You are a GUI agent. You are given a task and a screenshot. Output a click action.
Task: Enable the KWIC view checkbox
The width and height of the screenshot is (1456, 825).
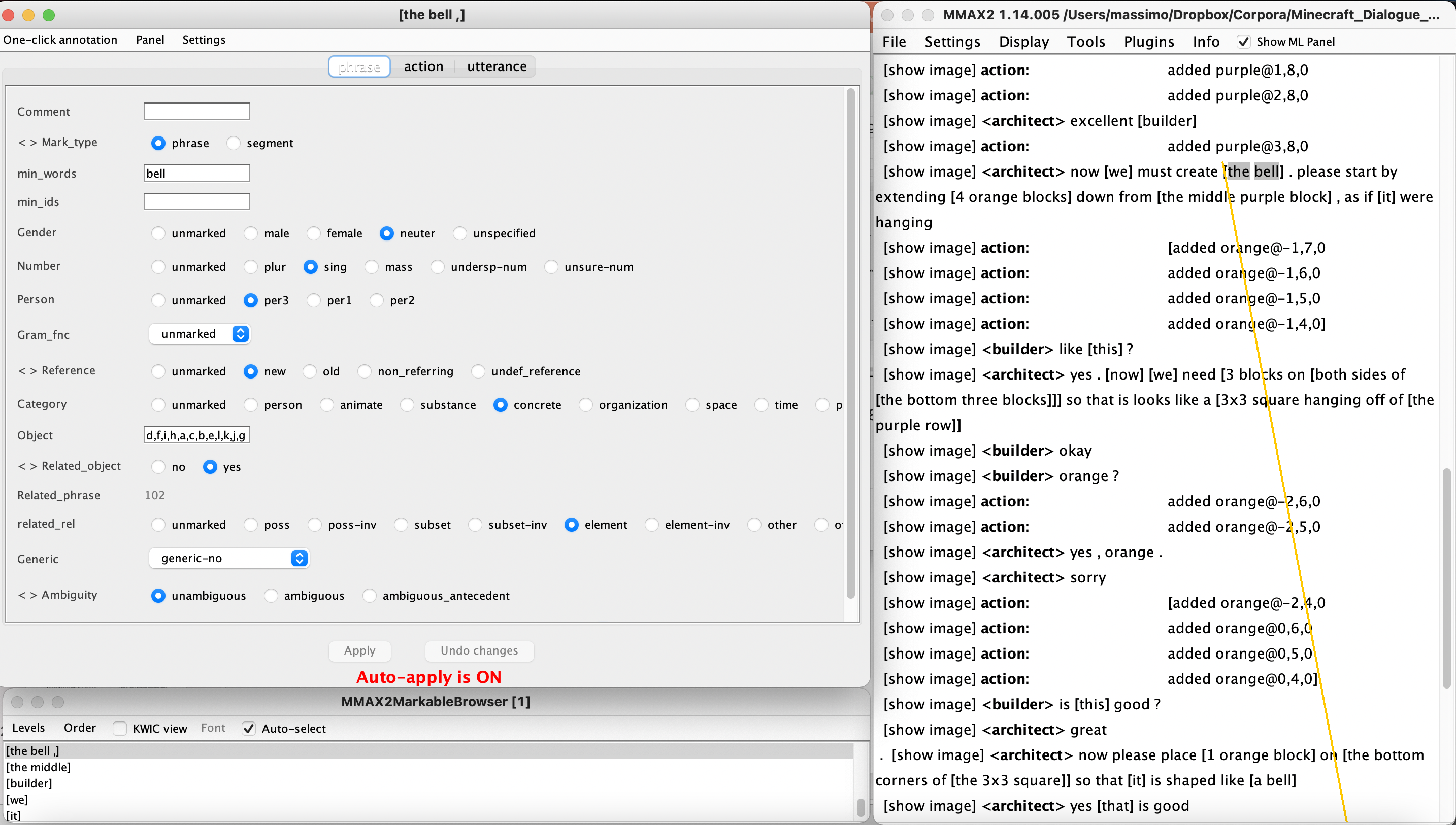coord(120,728)
